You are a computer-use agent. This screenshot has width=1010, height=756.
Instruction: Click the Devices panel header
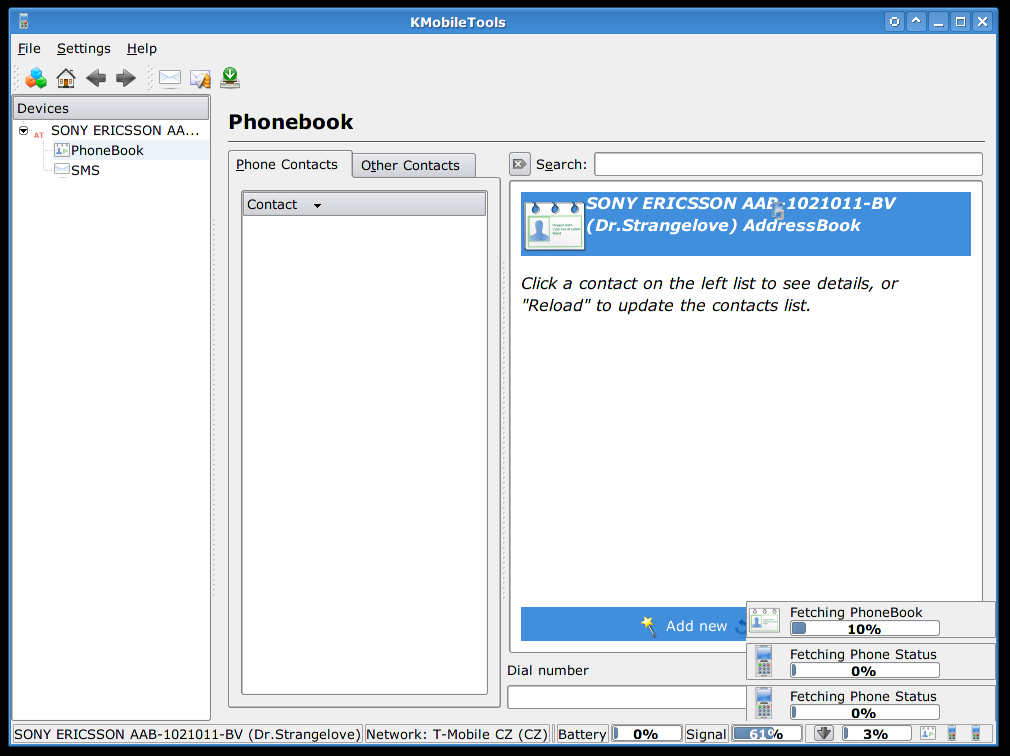pyautogui.click(x=111, y=108)
